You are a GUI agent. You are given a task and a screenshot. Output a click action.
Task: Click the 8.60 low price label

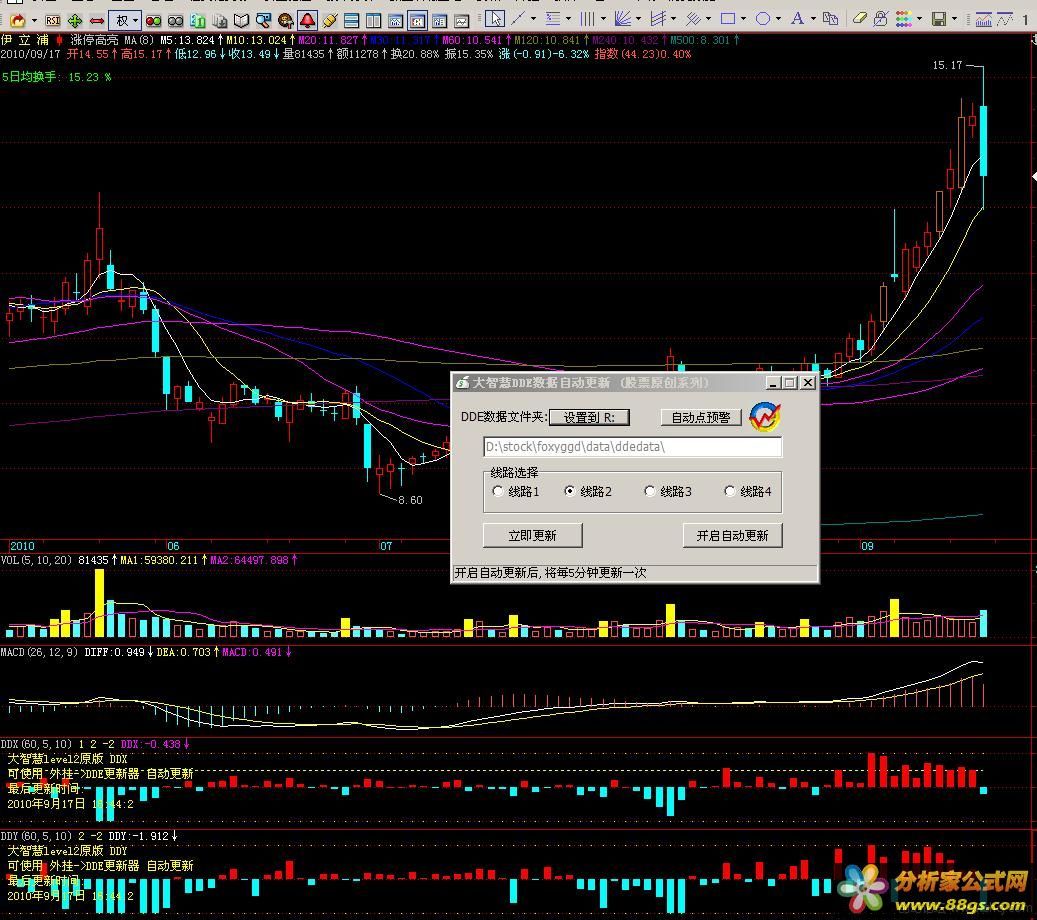click(x=410, y=500)
